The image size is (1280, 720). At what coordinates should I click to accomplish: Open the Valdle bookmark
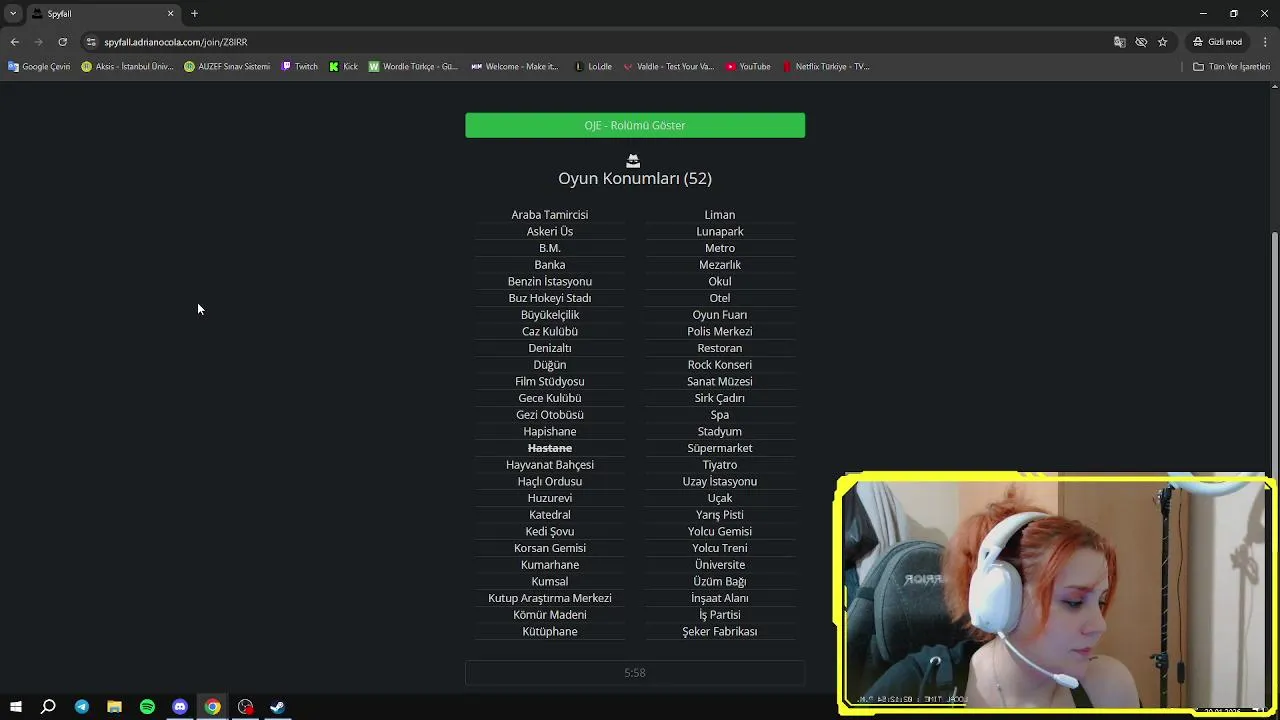pyautogui.click(x=668, y=67)
